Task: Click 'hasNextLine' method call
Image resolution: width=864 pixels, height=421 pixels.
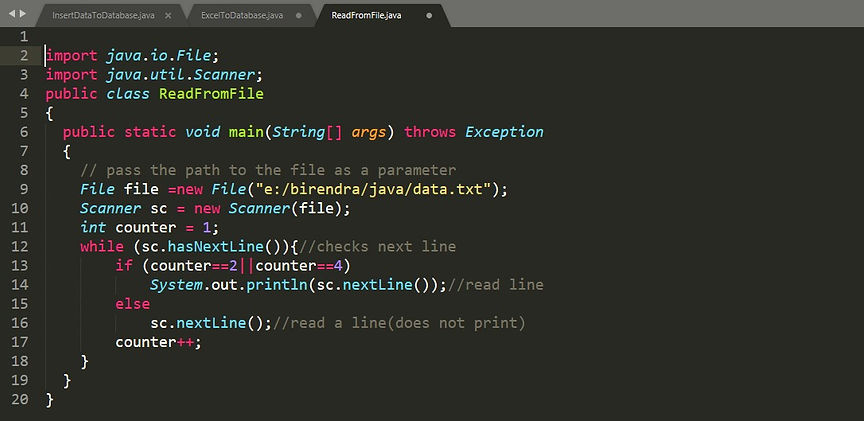Action: [x=215, y=246]
